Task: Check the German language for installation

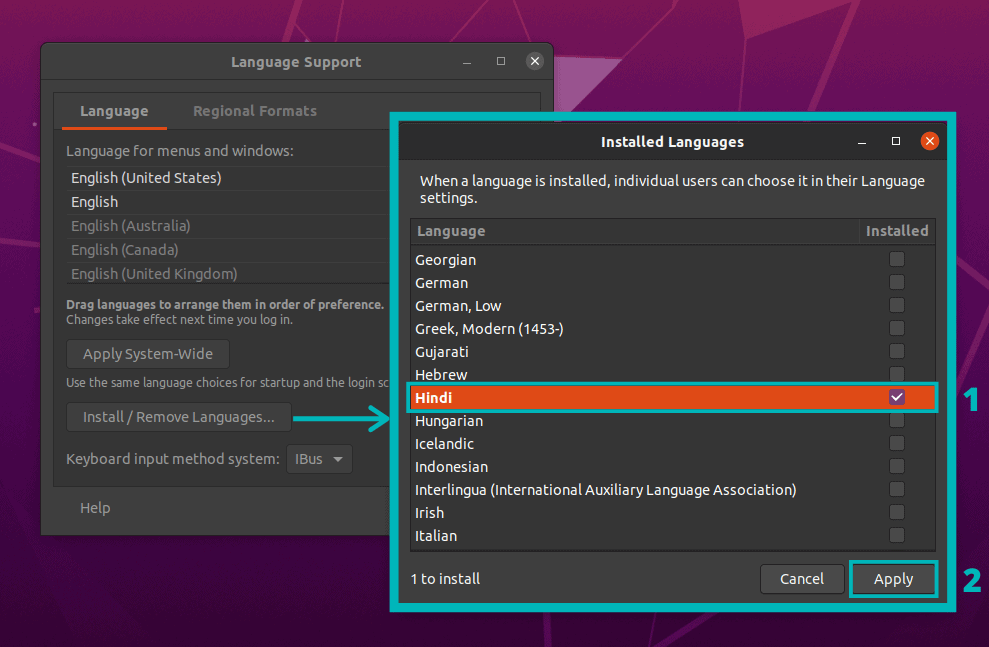Action: tap(896, 282)
